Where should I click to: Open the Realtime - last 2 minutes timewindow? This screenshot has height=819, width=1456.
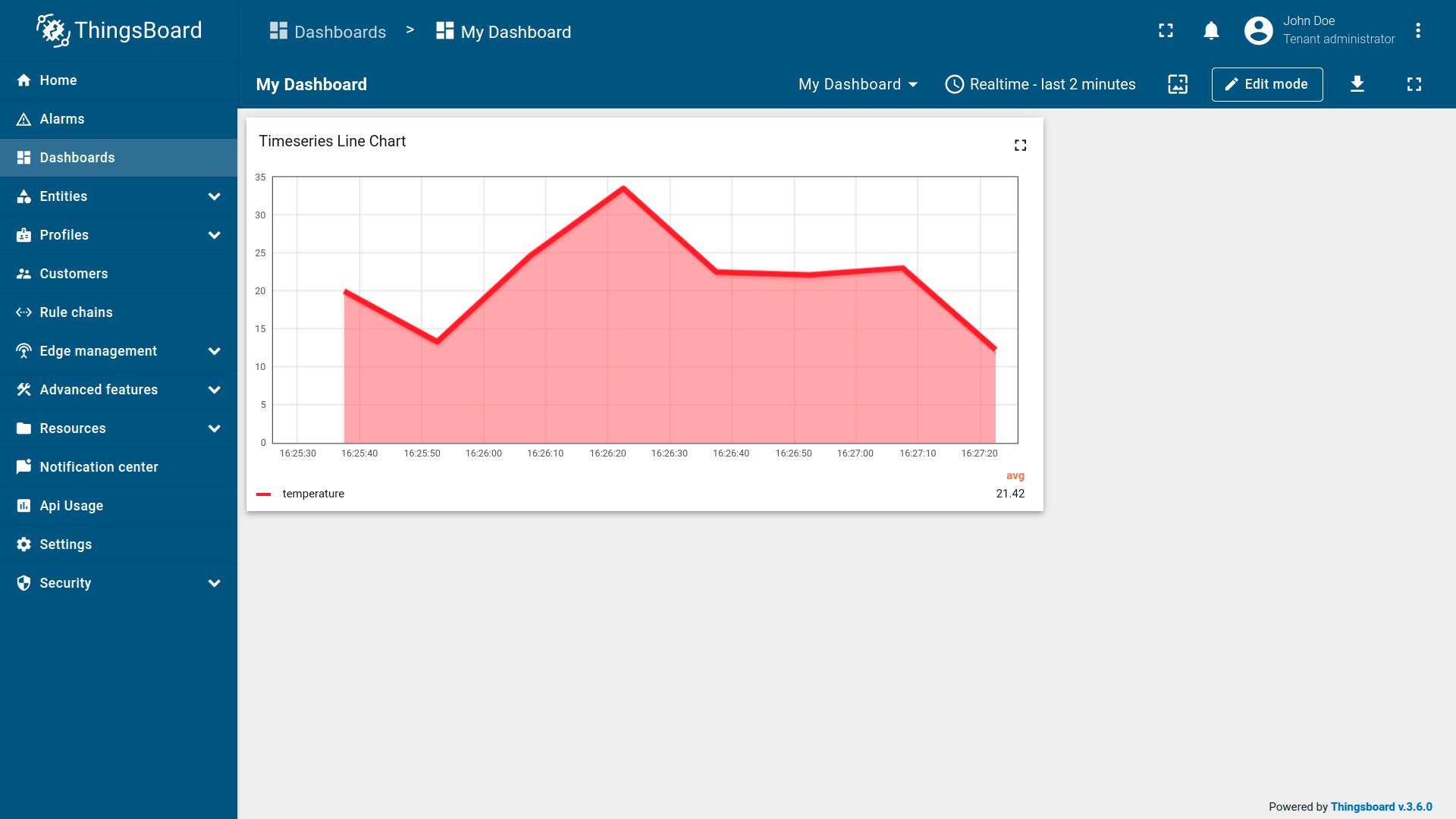tap(1040, 84)
